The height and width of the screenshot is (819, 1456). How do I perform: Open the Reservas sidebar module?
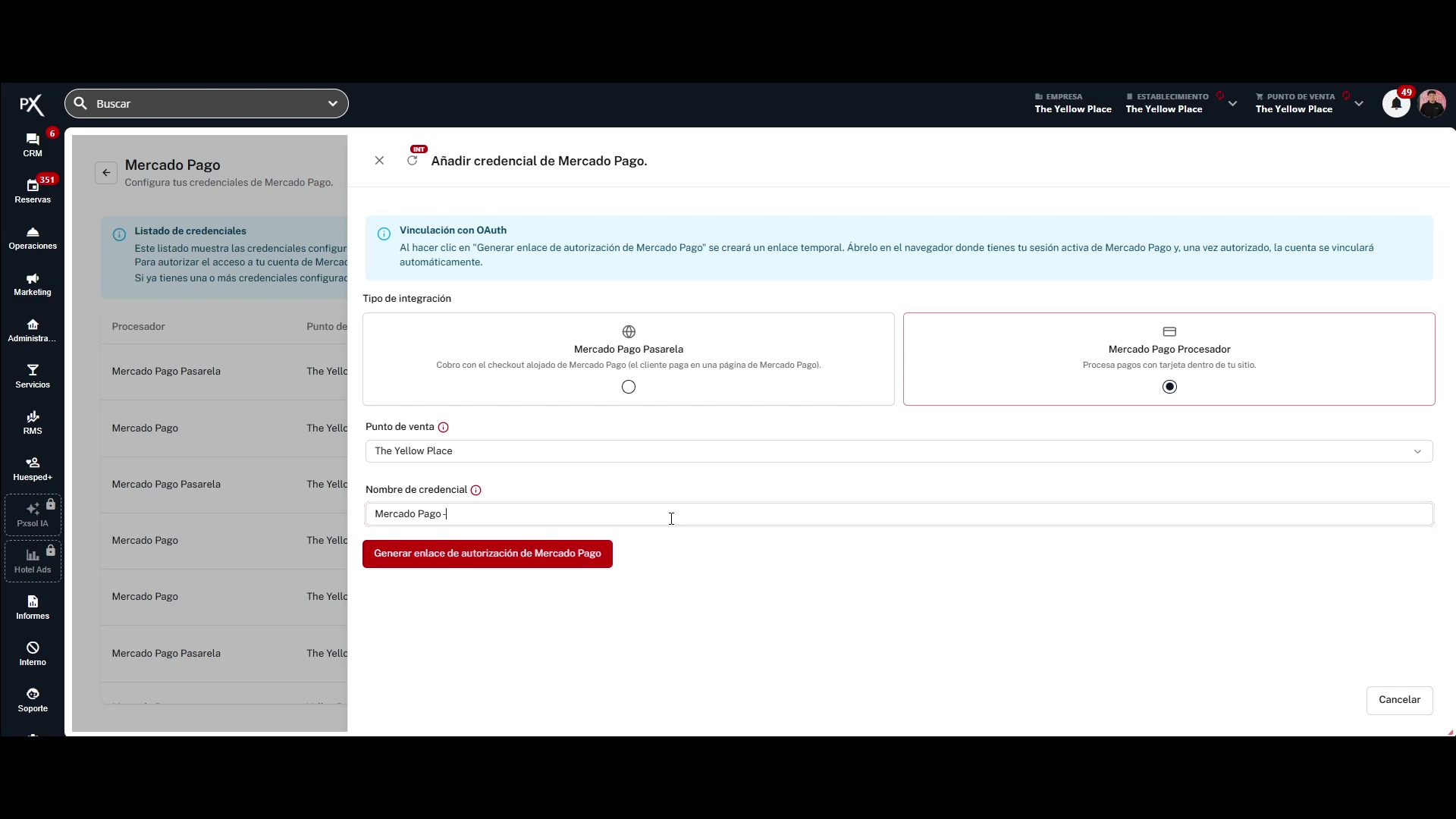pyautogui.click(x=33, y=190)
